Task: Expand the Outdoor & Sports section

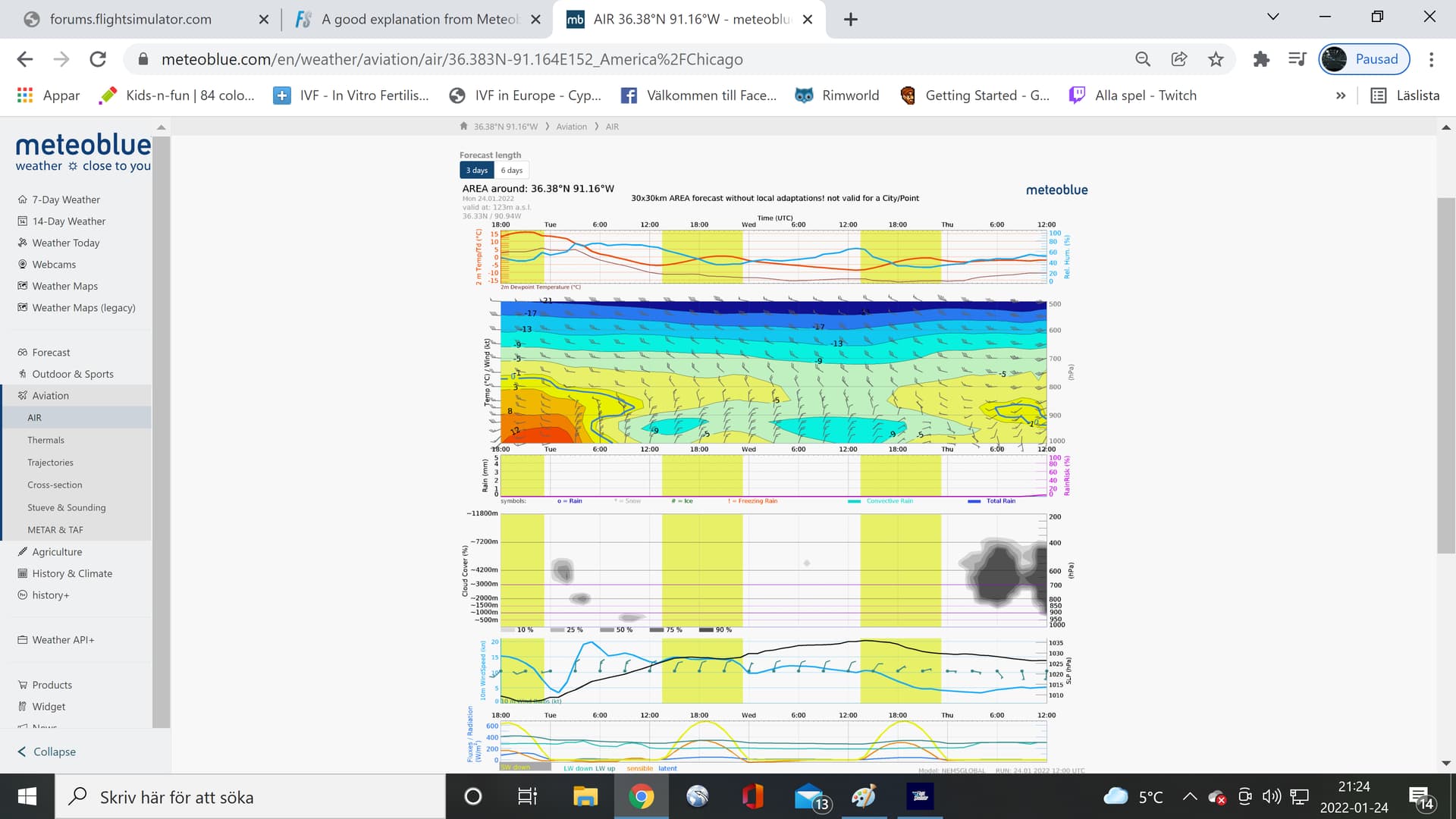Action: pos(72,373)
